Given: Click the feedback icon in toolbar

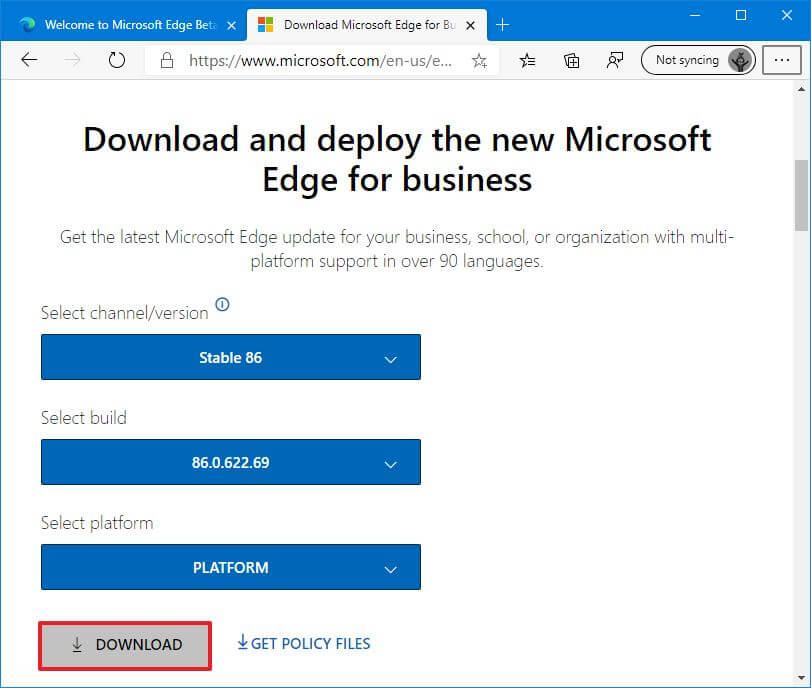Looking at the screenshot, I should pyautogui.click(x=615, y=60).
